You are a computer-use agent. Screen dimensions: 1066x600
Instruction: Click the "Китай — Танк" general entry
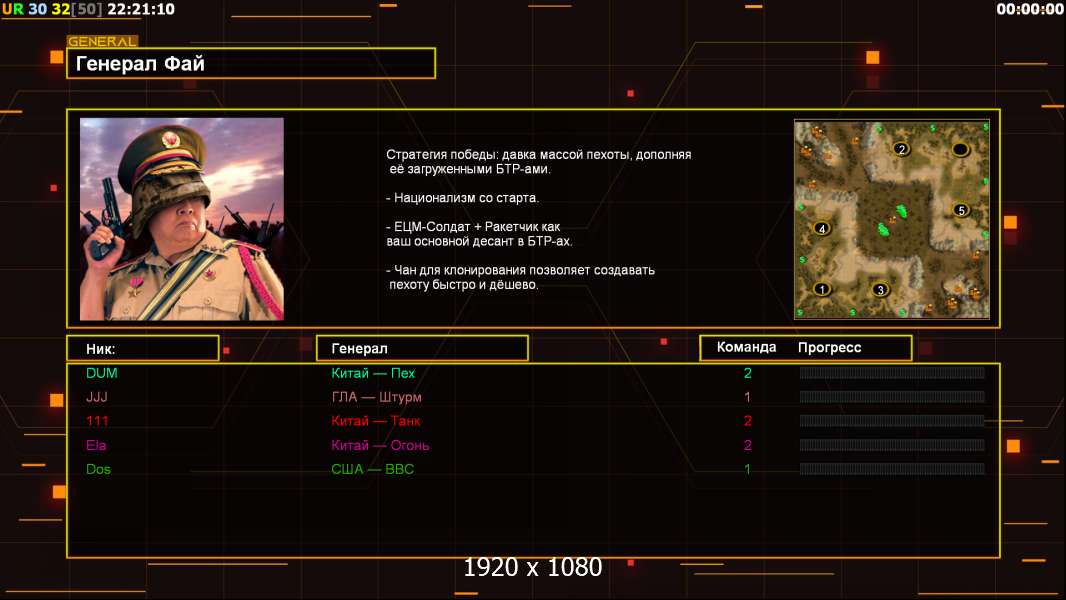(375, 421)
